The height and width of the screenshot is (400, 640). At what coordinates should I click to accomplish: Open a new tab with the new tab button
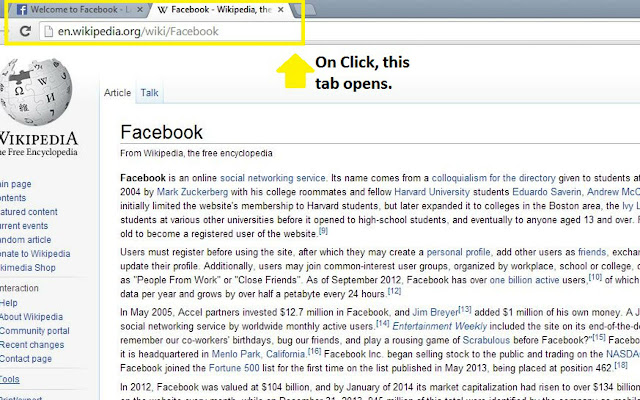[x=307, y=9]
